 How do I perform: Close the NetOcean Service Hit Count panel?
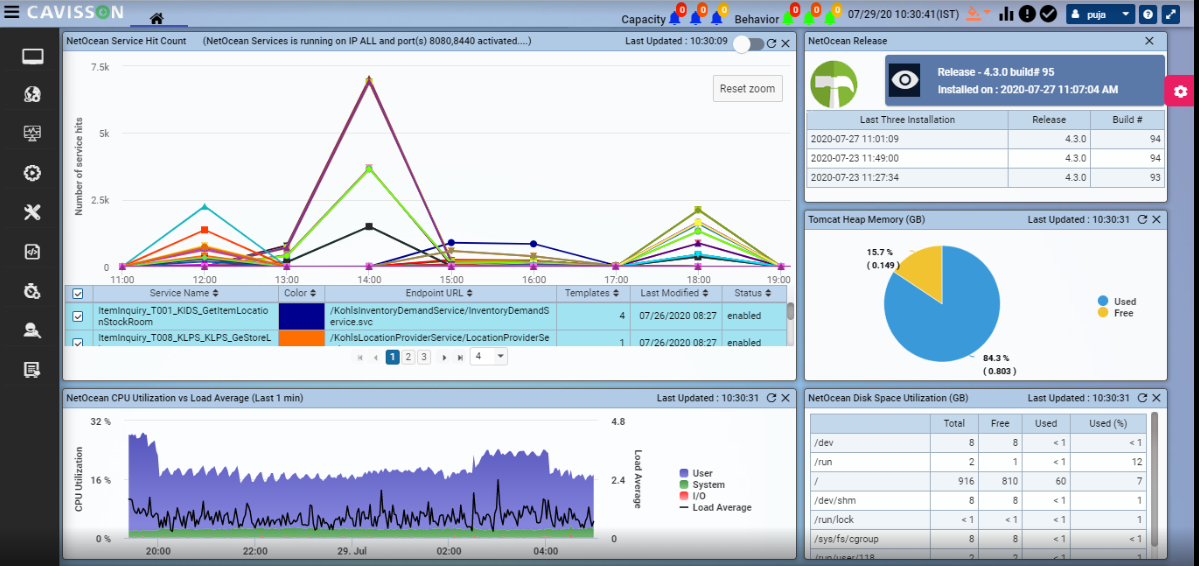tap(785, 44)
